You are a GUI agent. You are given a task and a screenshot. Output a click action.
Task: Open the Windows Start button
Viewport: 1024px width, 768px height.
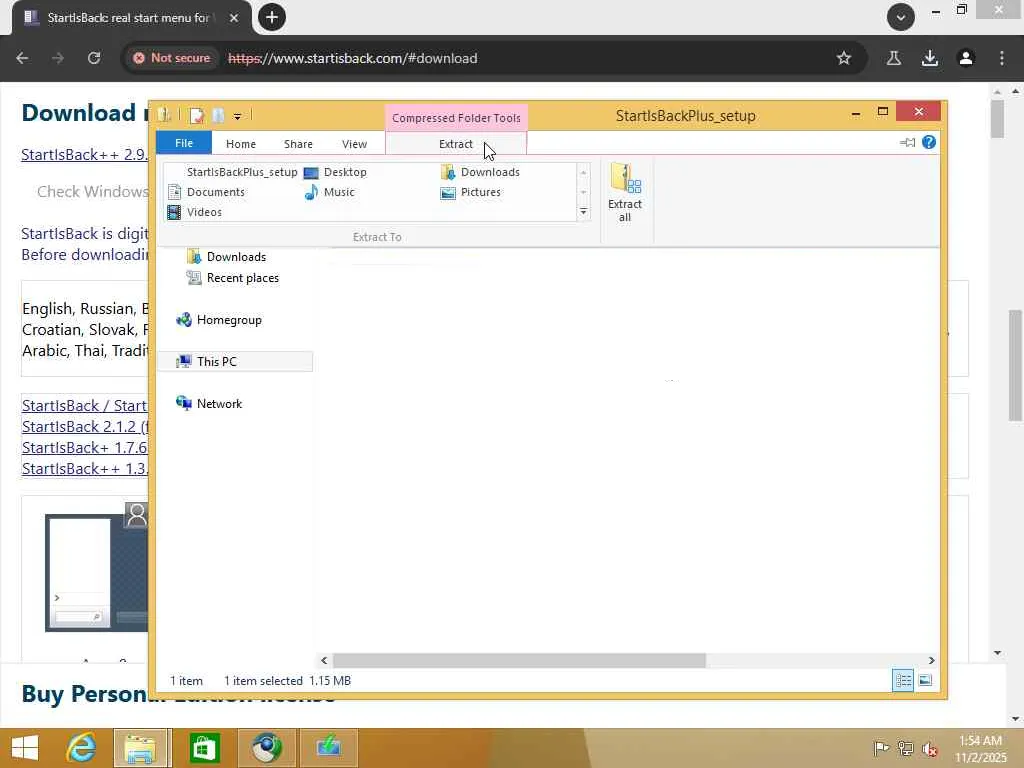(25, 748)
